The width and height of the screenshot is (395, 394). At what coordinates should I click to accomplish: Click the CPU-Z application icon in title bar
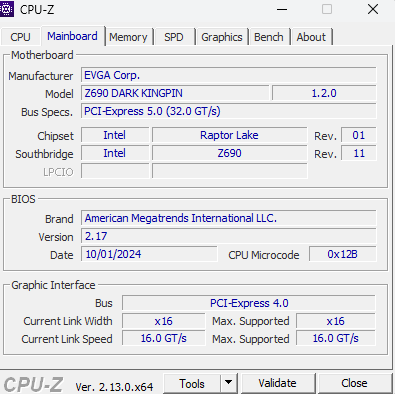point(6,9)
